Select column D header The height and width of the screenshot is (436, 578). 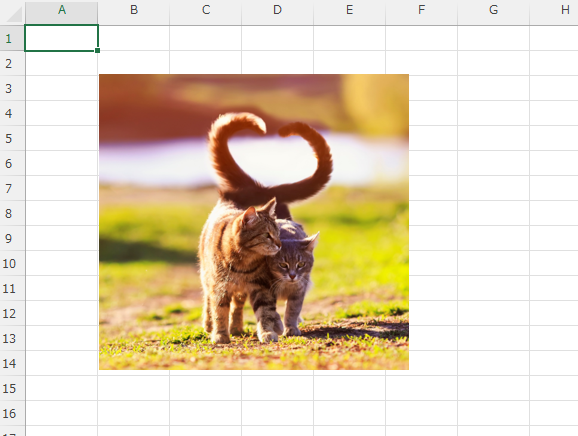point(278,10)
